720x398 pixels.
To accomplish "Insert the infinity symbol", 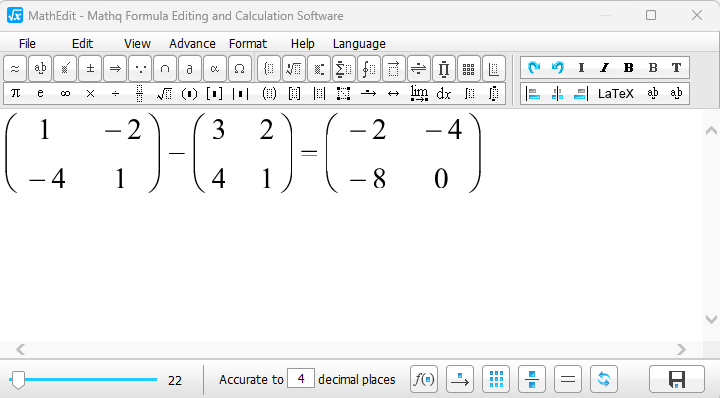I will (x=65, y=94).
